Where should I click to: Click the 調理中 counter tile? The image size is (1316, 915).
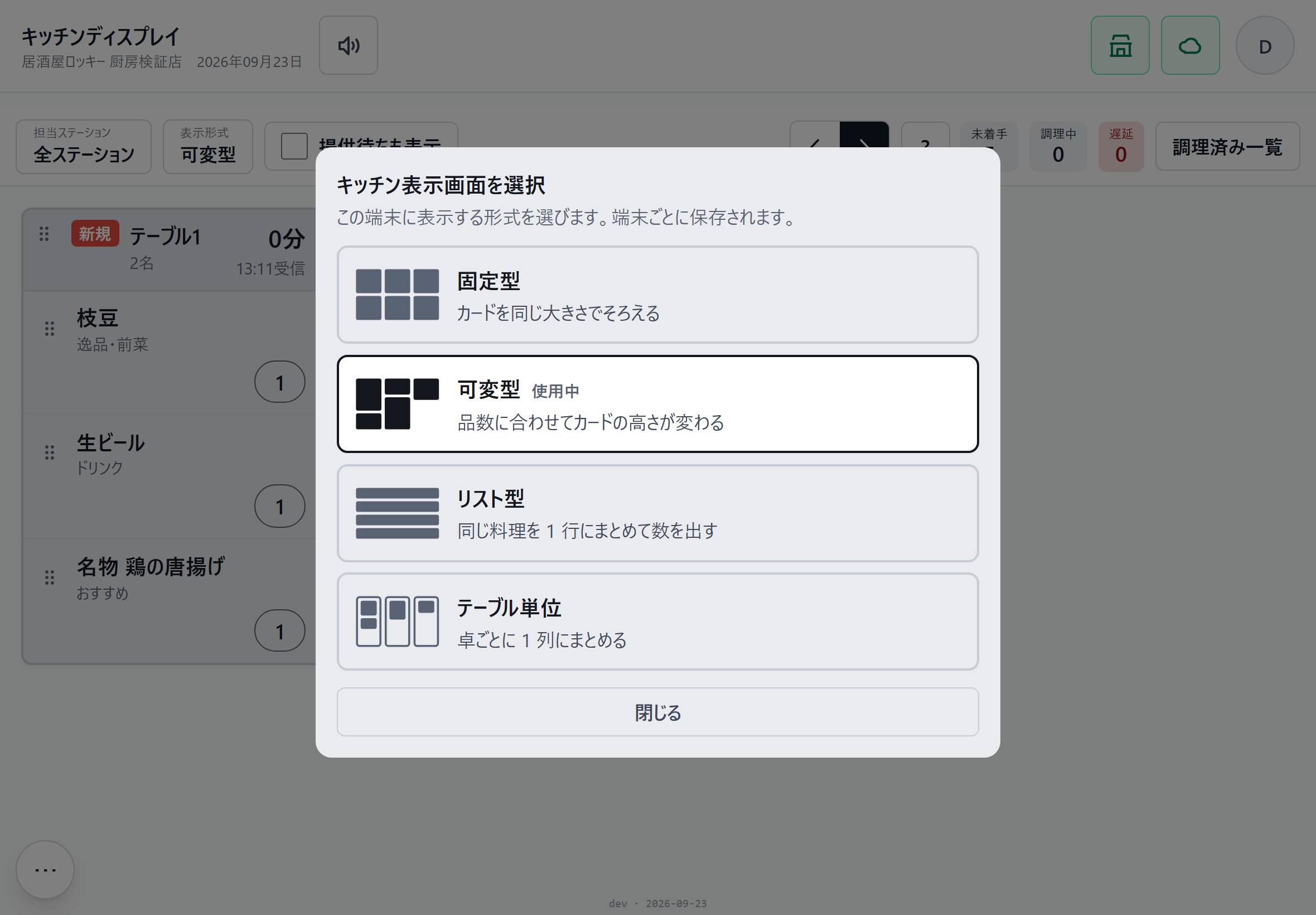coord(1058,146)
